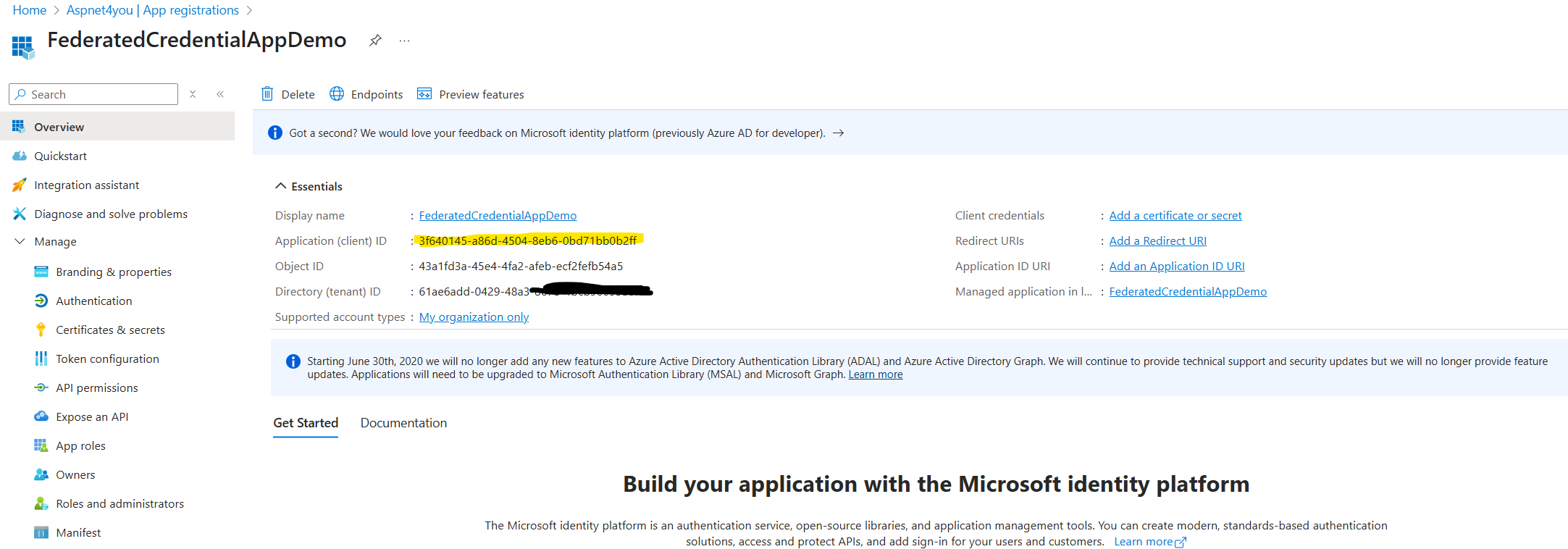
Task: Focus the sidebar Search field
Action: tap(93, 94)
